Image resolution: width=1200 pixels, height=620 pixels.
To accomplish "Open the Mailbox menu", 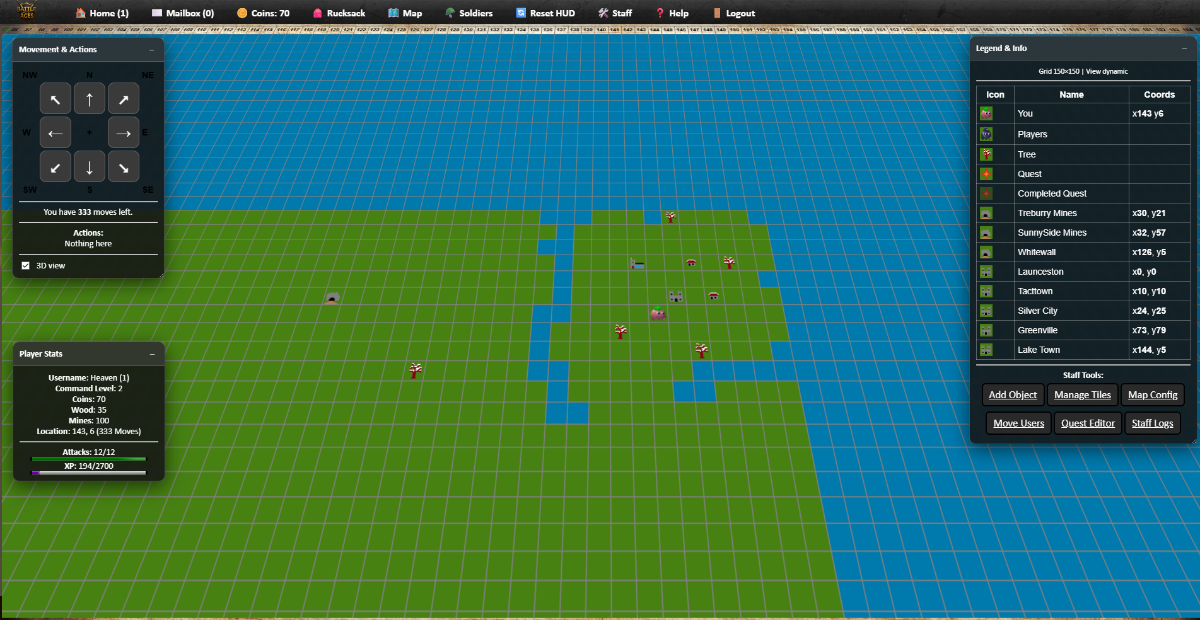I will tap(182, 14).
